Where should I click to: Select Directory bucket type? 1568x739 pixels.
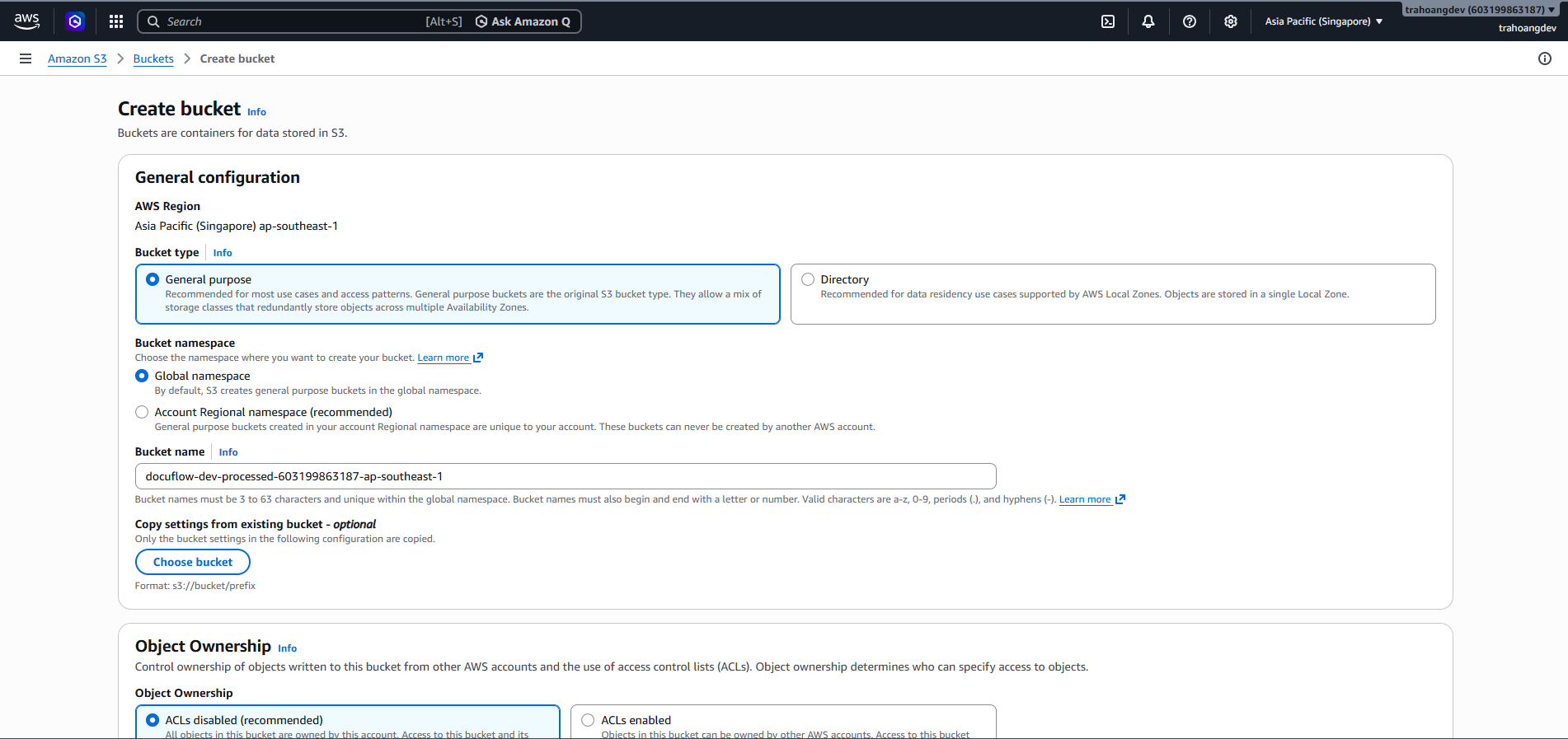coord(808,279)
